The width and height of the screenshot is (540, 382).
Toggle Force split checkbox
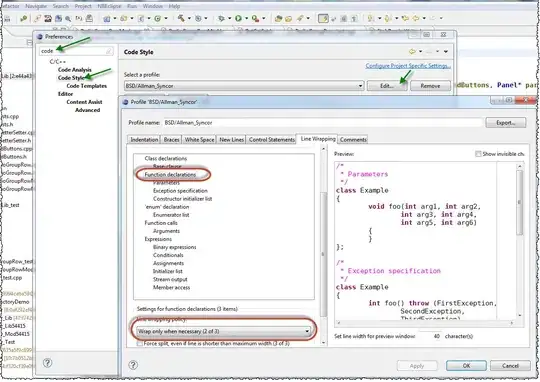(139, 343)
